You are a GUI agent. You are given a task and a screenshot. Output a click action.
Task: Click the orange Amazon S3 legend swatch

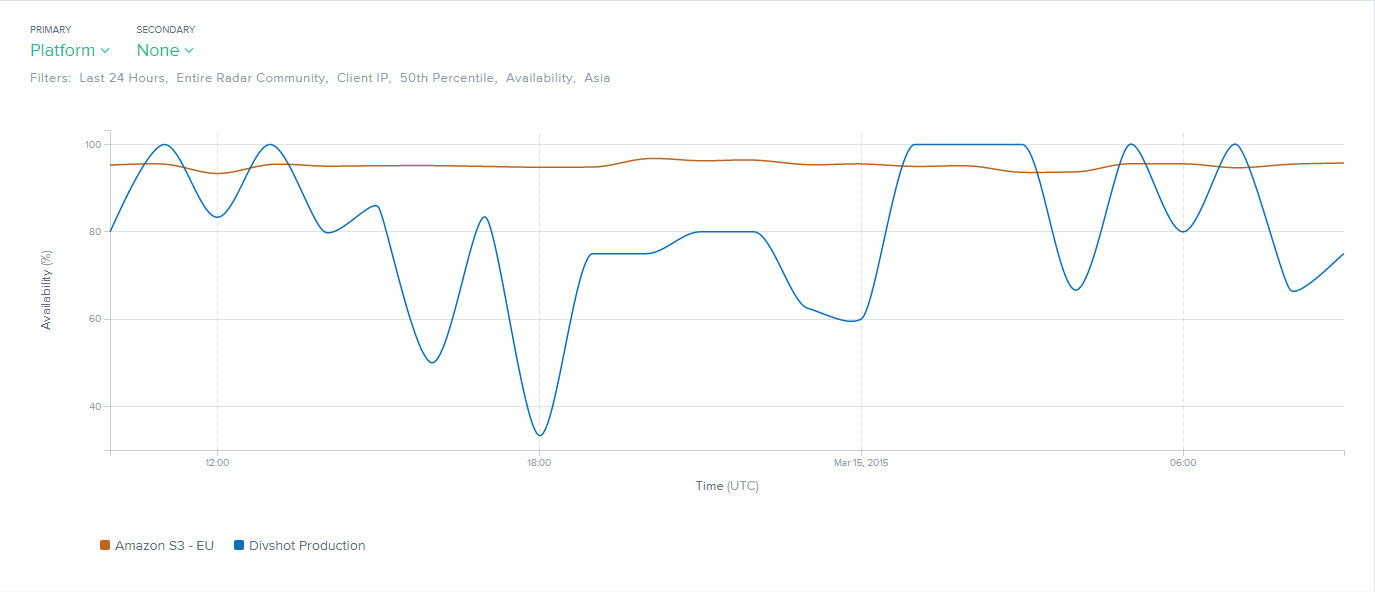(x=105, y=546)
